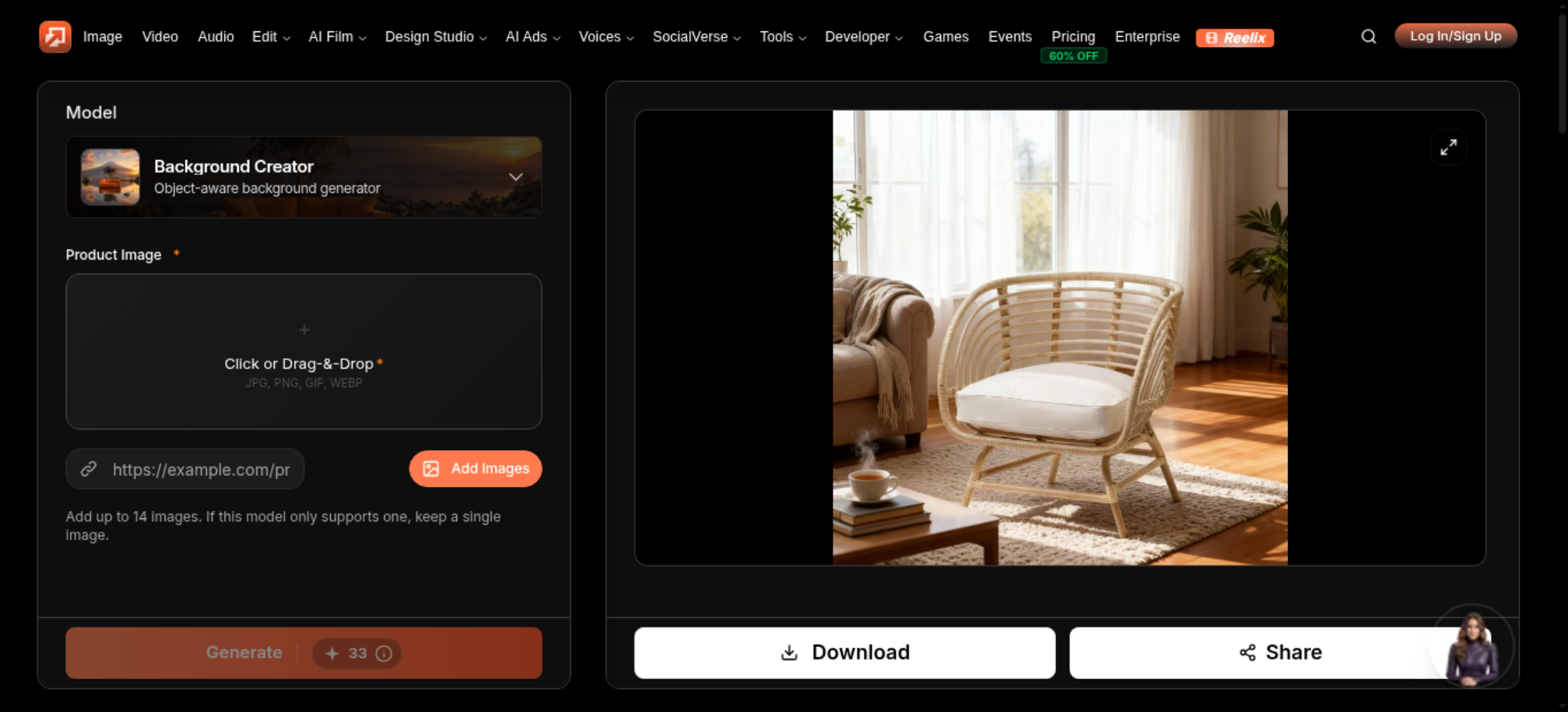Share the generated image

click(1281, 653)
